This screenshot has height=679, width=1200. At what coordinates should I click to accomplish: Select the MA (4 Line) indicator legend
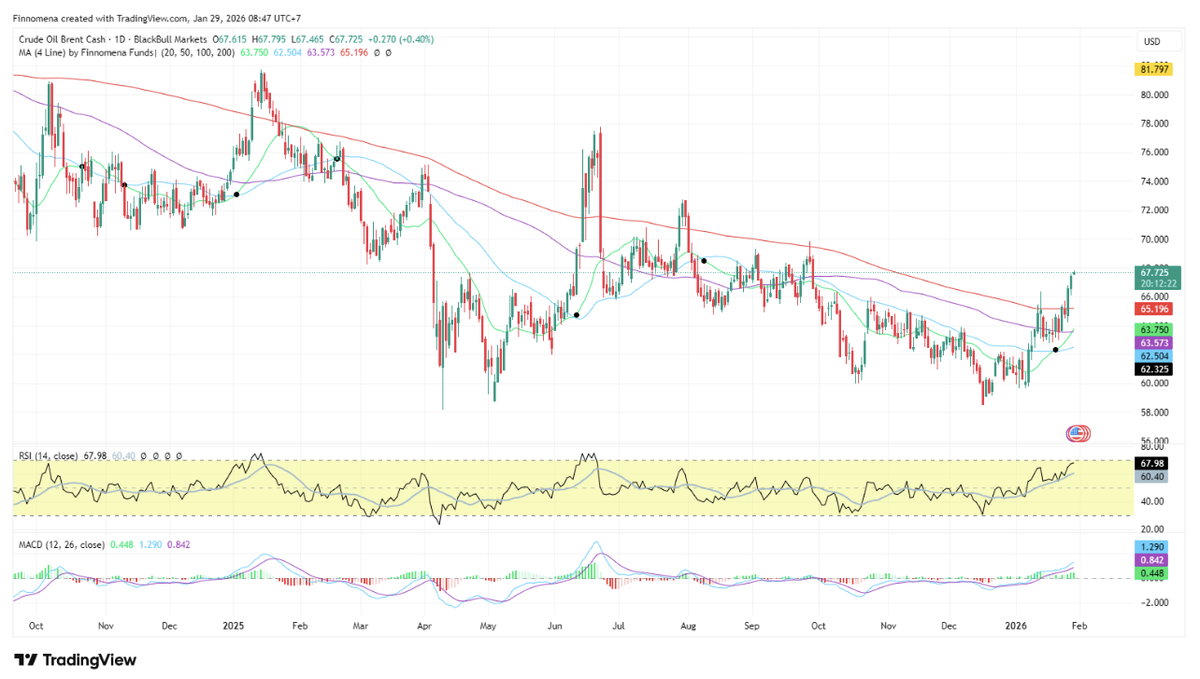click(110, 52)
